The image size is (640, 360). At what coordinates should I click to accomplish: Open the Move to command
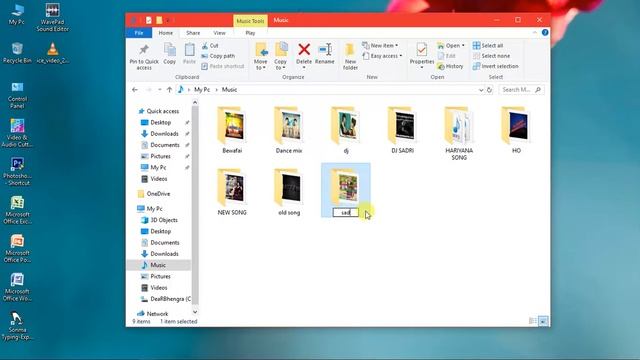pyautogui.click(x=260, y=56)
